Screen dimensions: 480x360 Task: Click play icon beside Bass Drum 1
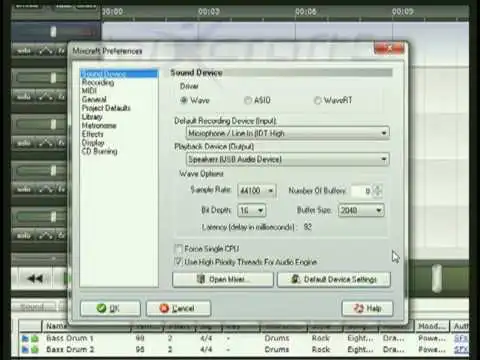(x=25, y=338)
